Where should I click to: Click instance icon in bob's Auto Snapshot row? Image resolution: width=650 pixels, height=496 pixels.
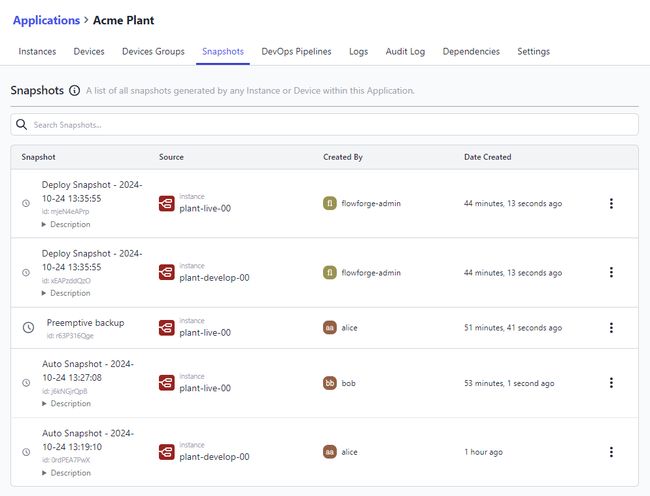pos(167,383)
